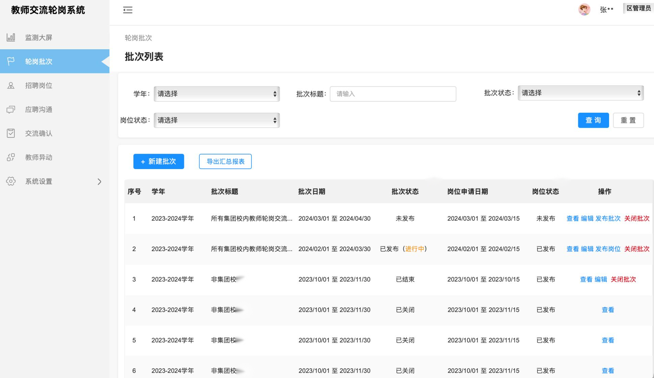Click the 批次日期 column header
The height and width of the screenshot is (378, 654).
312,192
